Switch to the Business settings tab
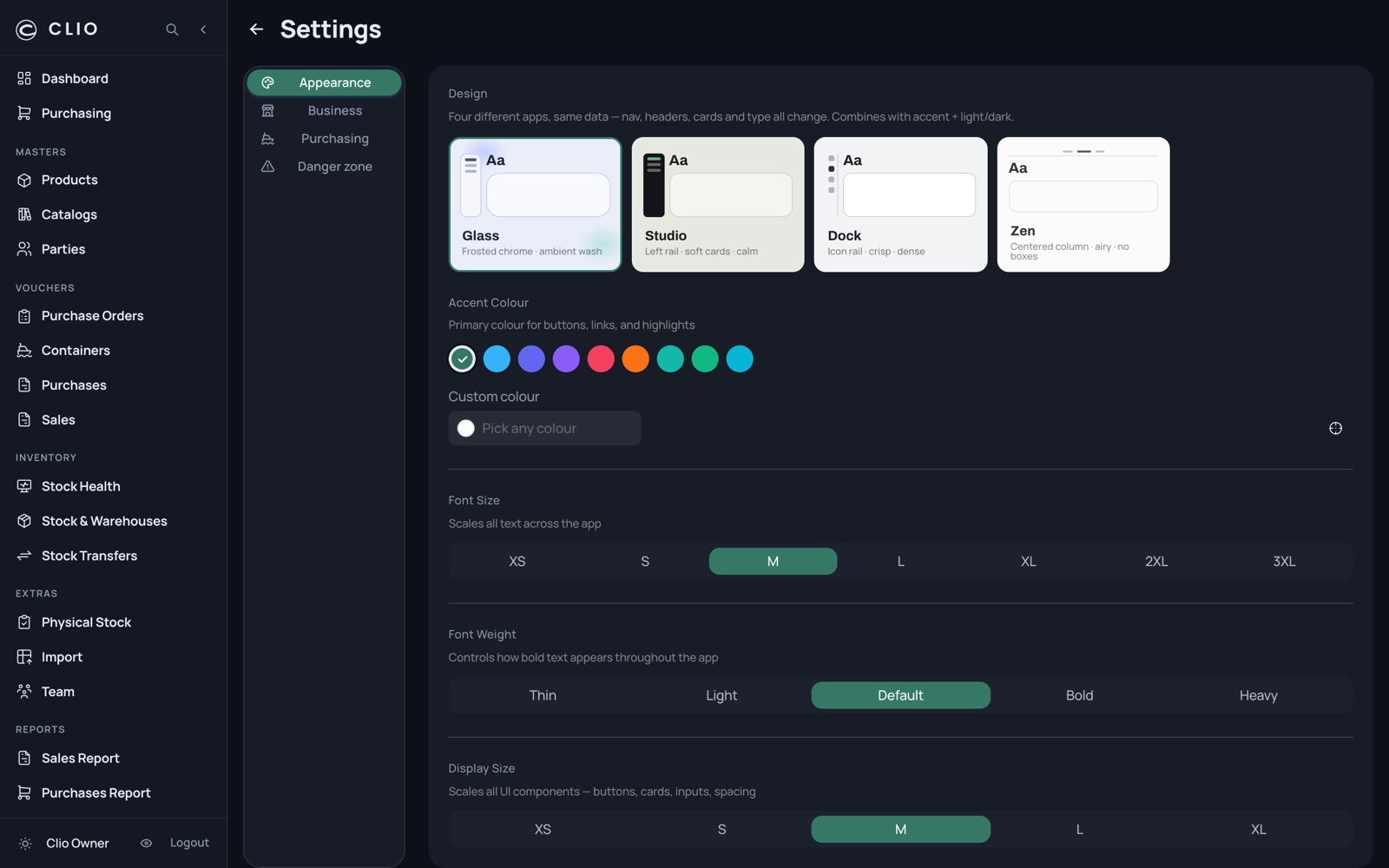The height and width of the screenshot is (868, 1389). click(324, 110)
